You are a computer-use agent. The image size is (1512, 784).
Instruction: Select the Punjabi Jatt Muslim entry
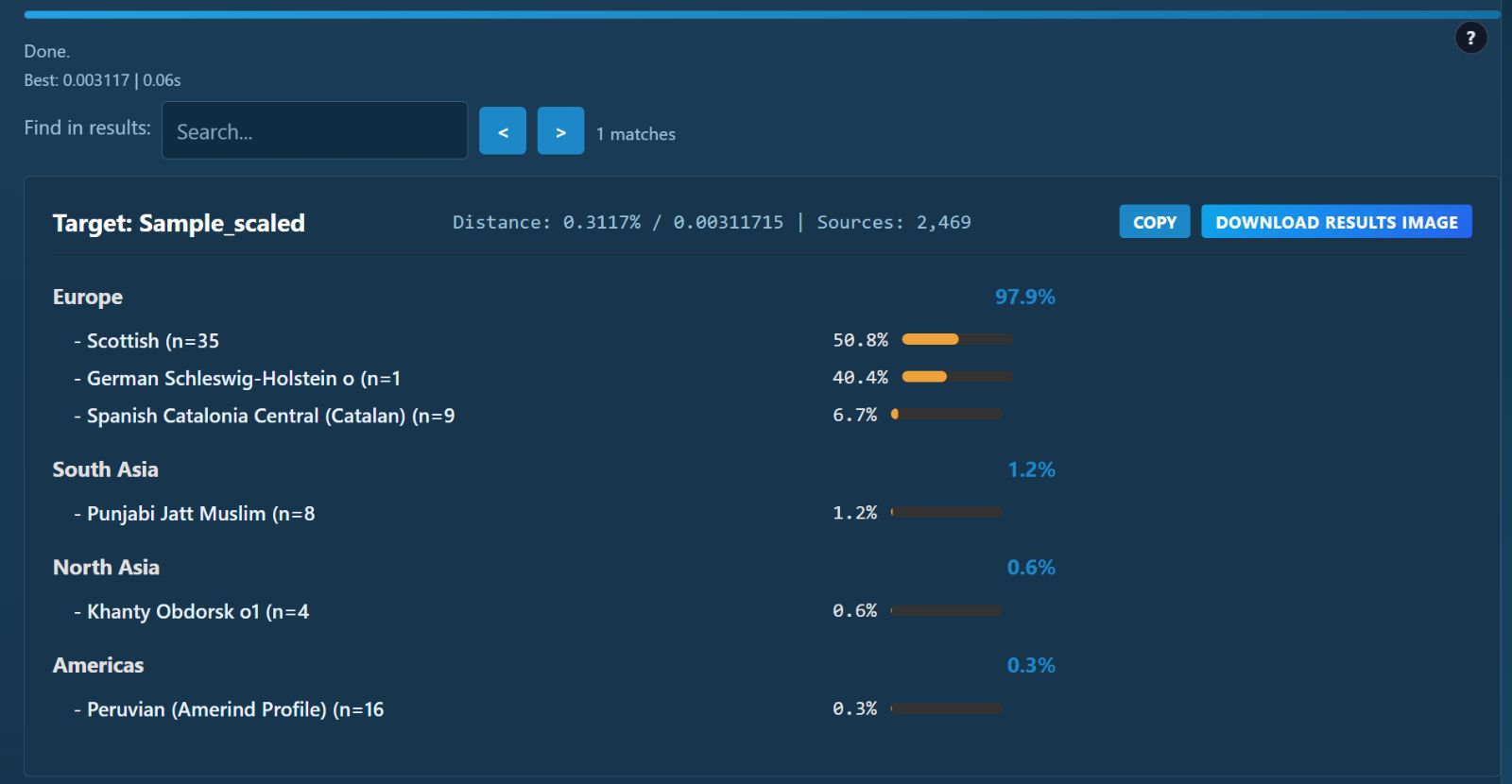tap(200, 514)
